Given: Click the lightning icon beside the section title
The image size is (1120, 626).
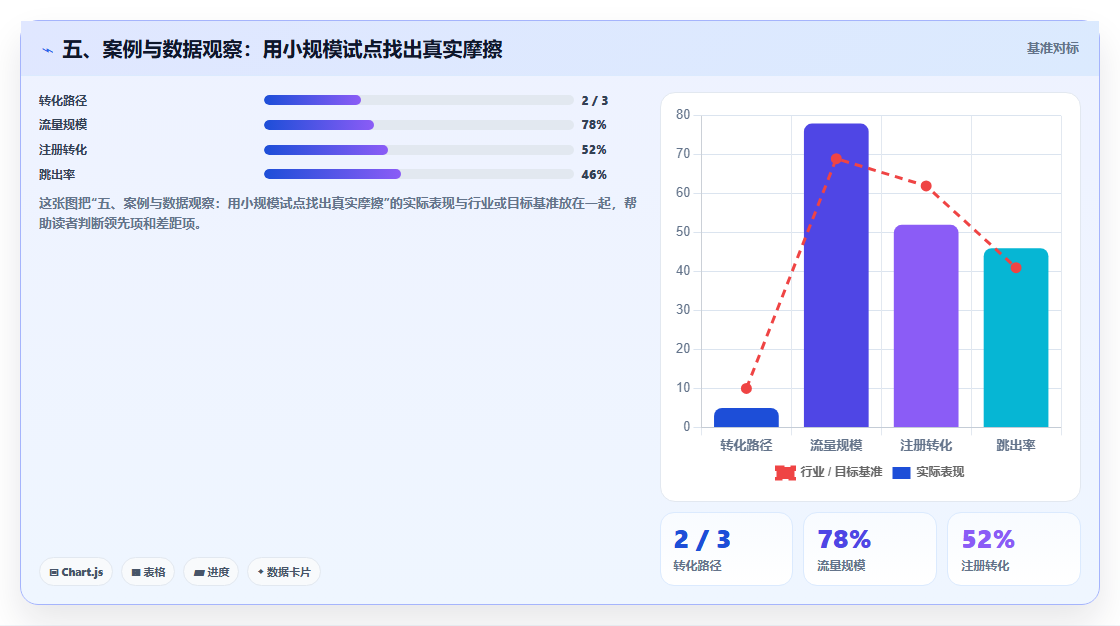Looking at the screenshot, I should (47, 50).
